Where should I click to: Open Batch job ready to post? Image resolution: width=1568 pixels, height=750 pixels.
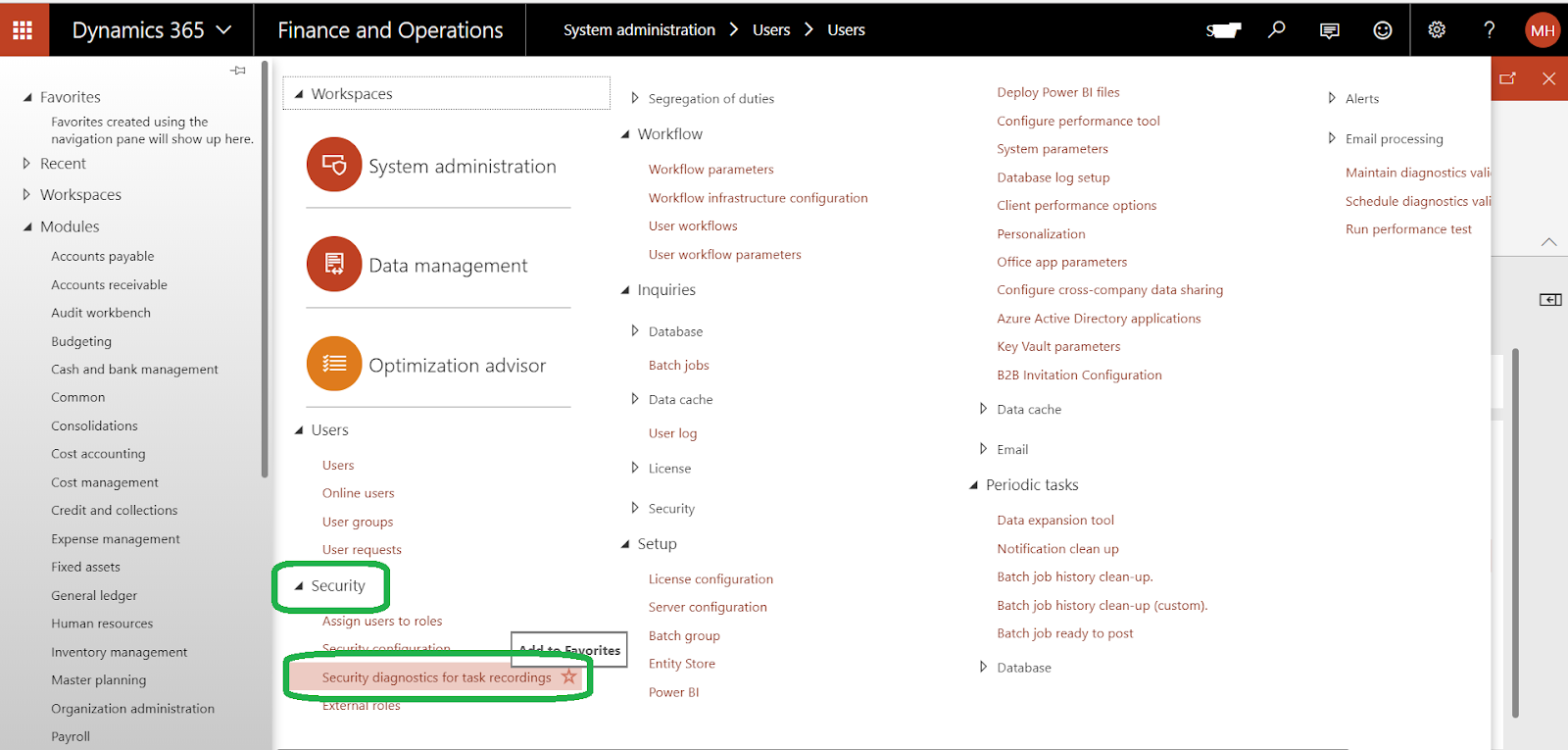click(1065, 633)
